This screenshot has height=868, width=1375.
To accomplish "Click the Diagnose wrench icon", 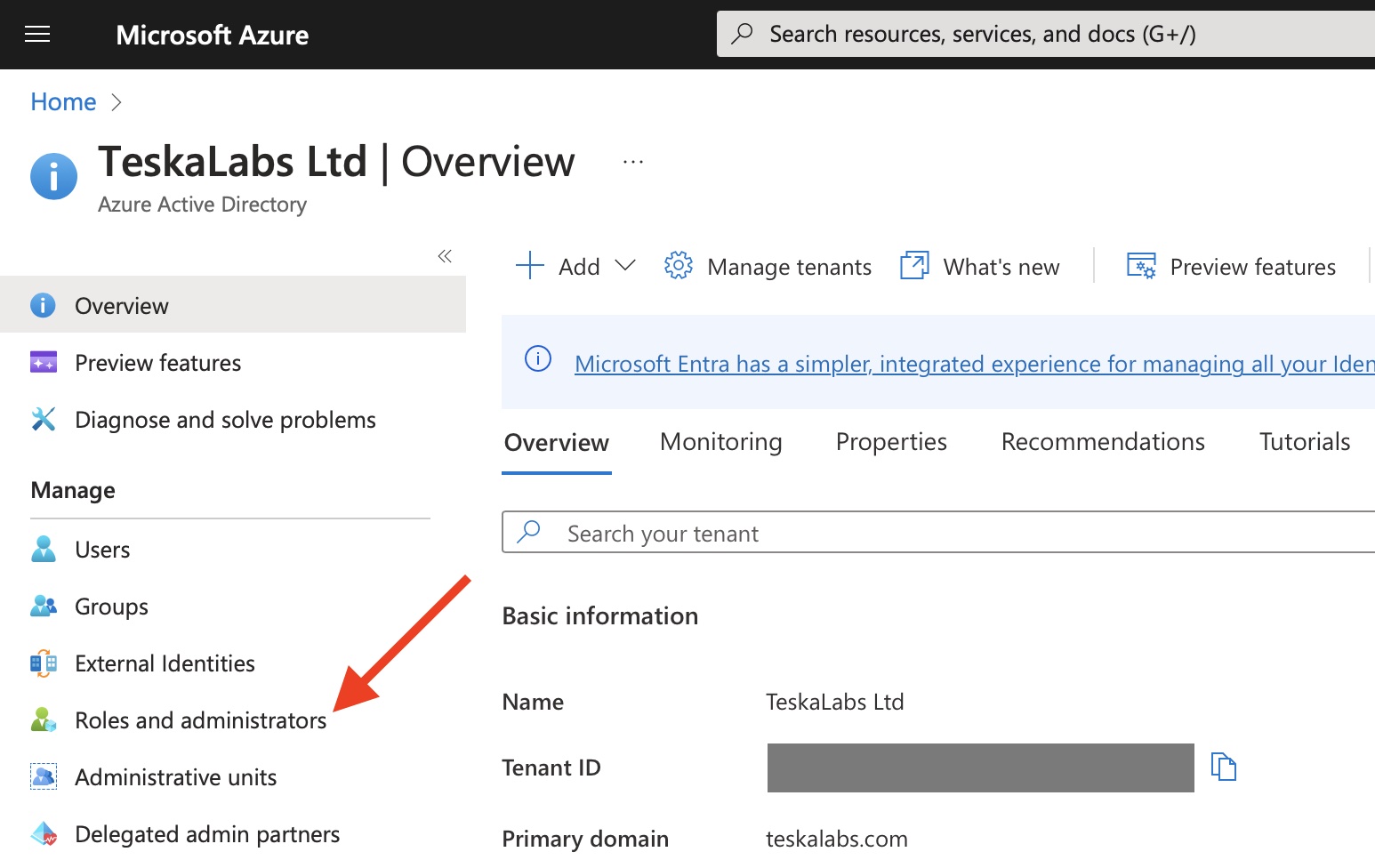I will (x=43, y=419).
